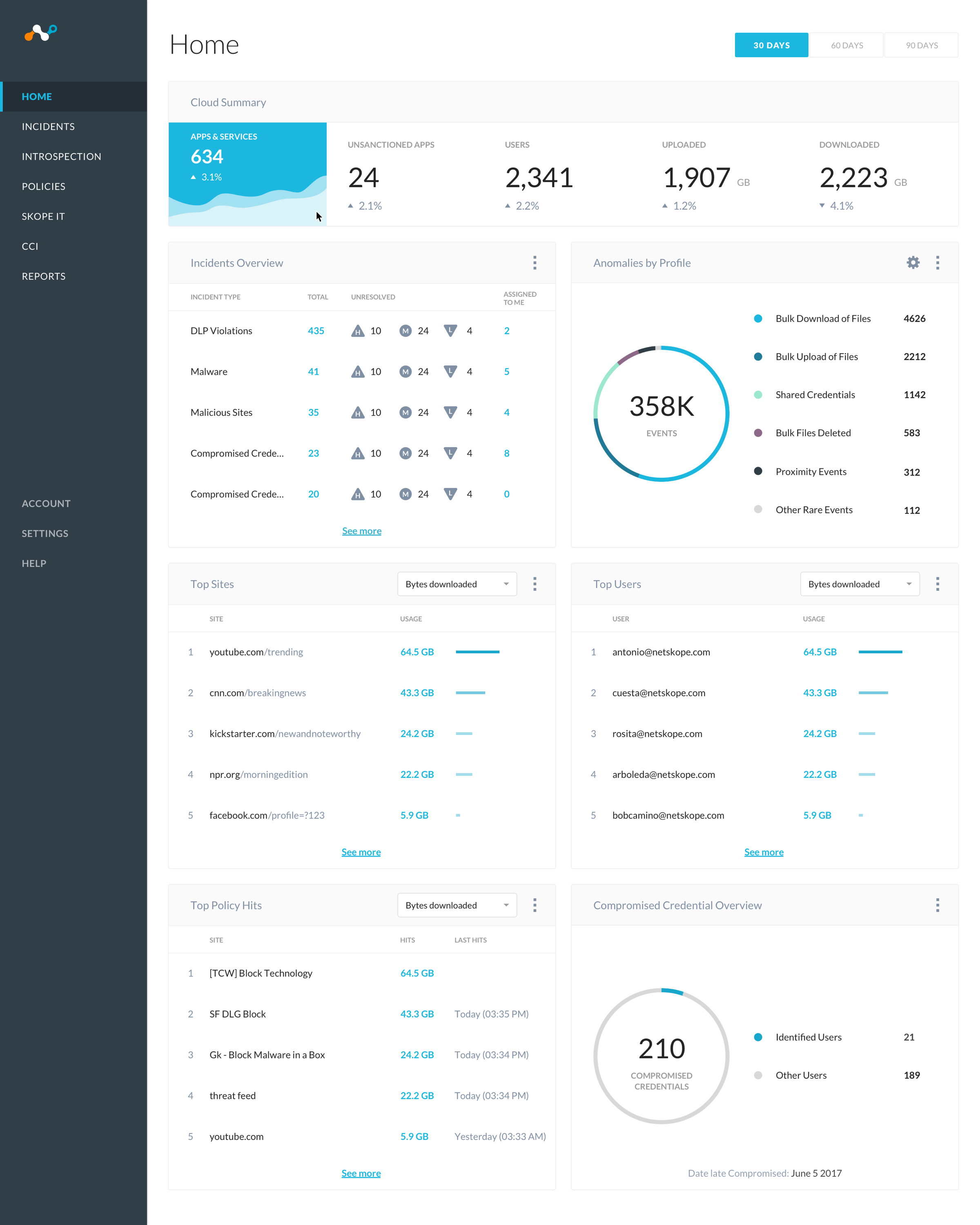Screen dimensions: 980x1225
Task: Expand Top Users Bytes downloaded dropdown
Action: (859, 584)
